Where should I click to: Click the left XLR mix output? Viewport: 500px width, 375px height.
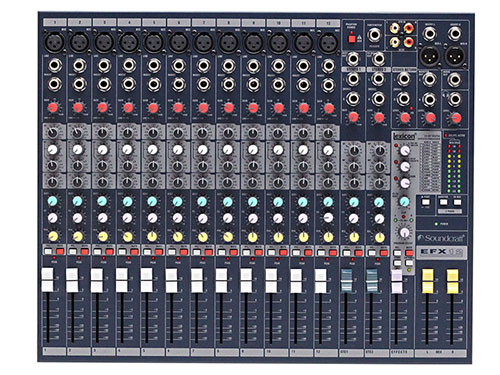(429, 56)
